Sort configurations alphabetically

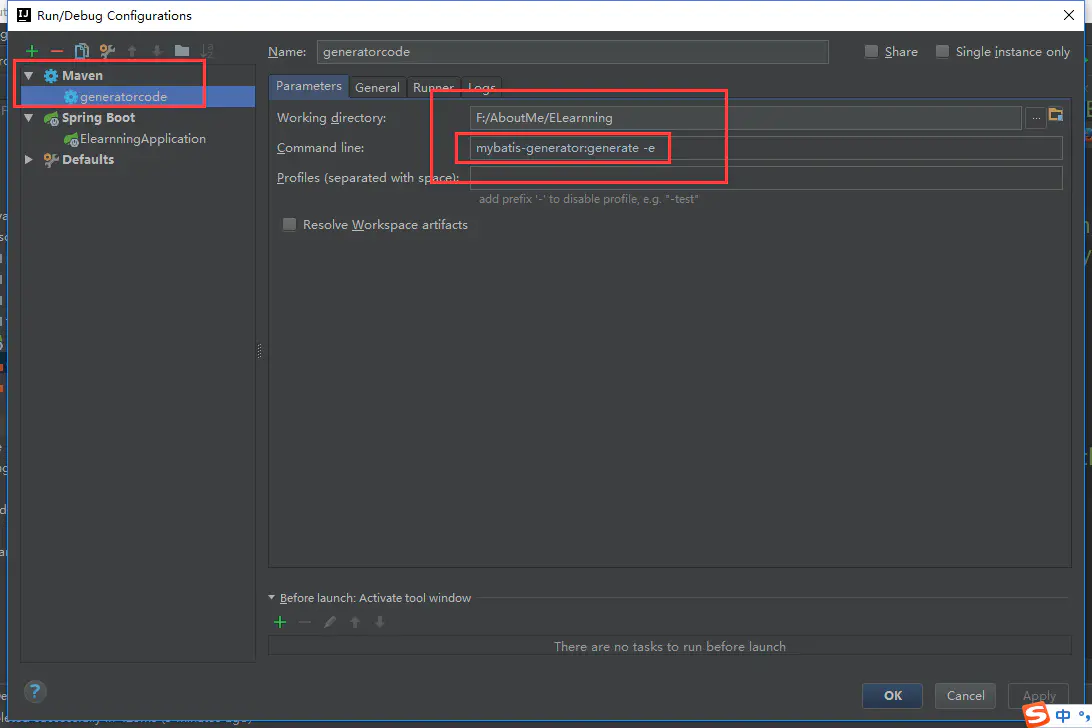click(x=207, y=51)
